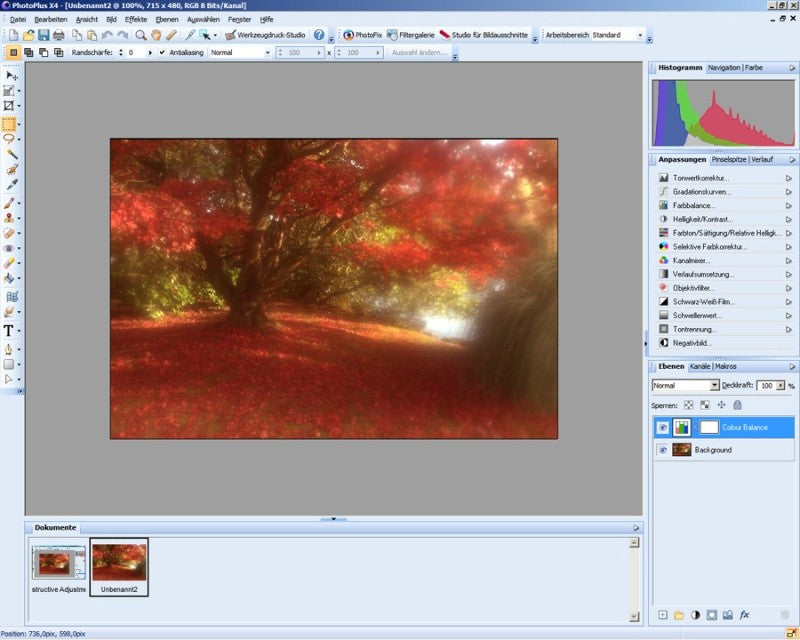800x640 pixels.
Task: Expand the Tonwertkorrektur presets arrow
Action: (788, 178)
